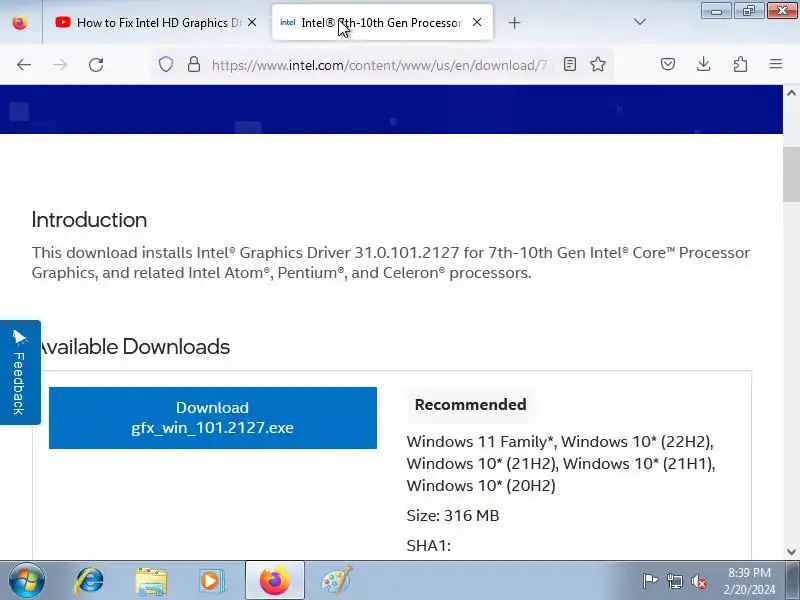Open the Feedback side tab
This screenshot has width=800, height=600.
[x=20, y=372]
